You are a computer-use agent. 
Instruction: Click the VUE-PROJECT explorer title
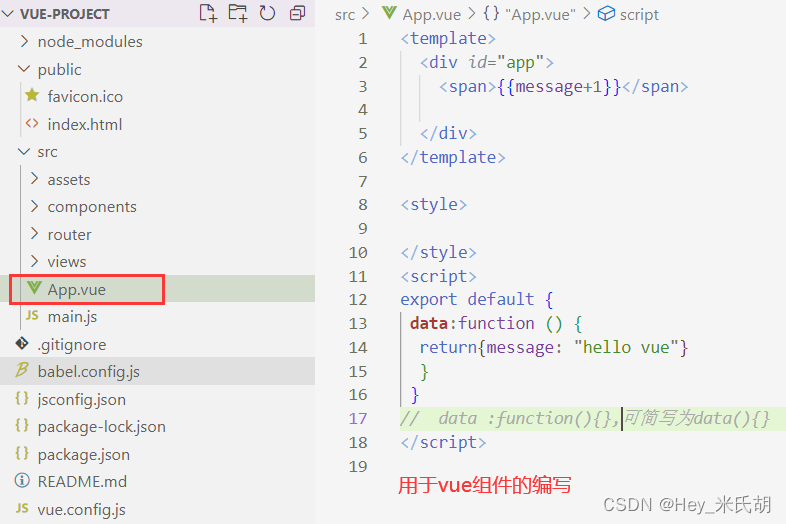click(65, 14)
